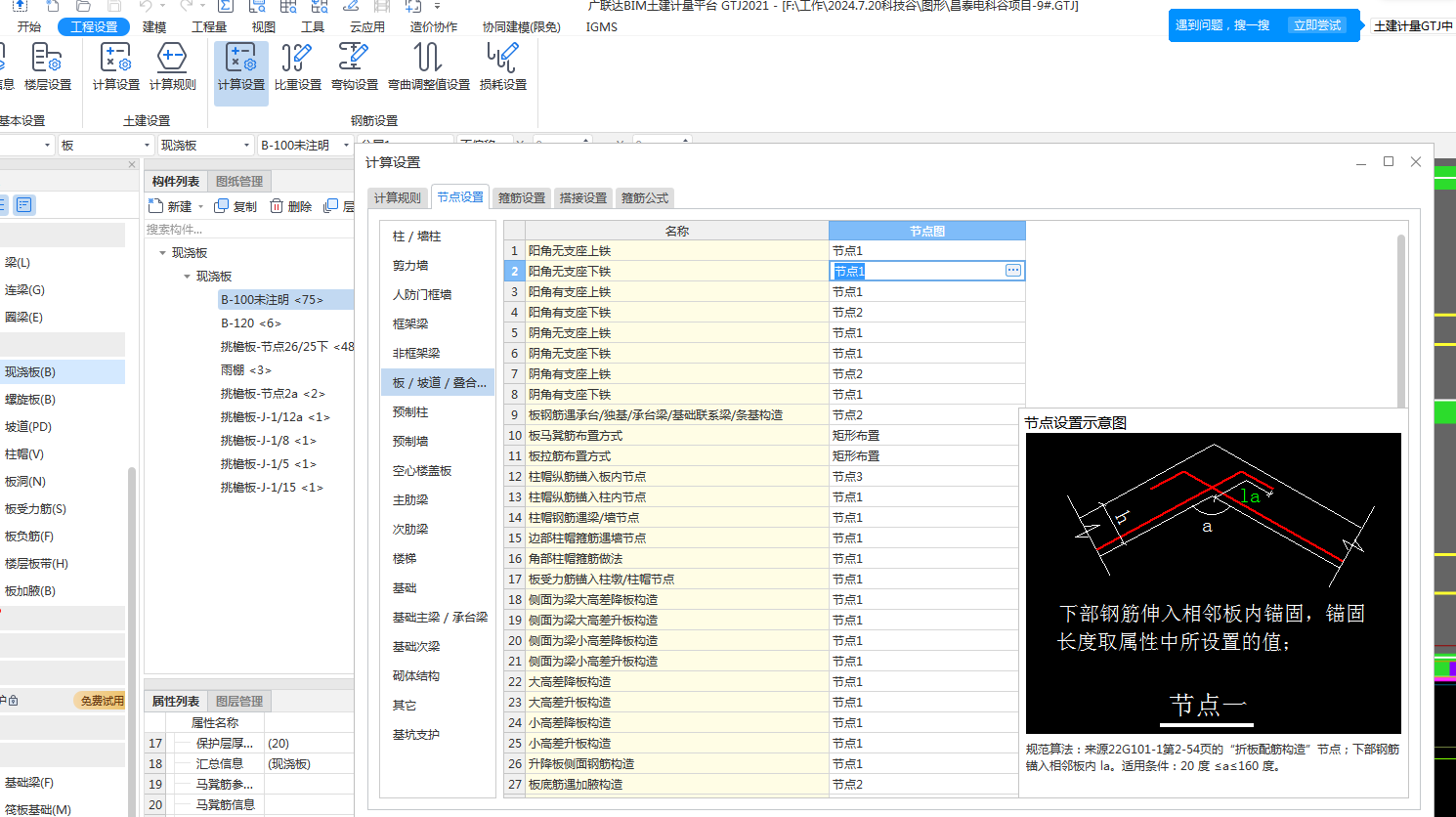The width and height of the screenshot is (1456, 817).
Task: Switch to 箍筋公式 tab in dialog
Action: 645,197
